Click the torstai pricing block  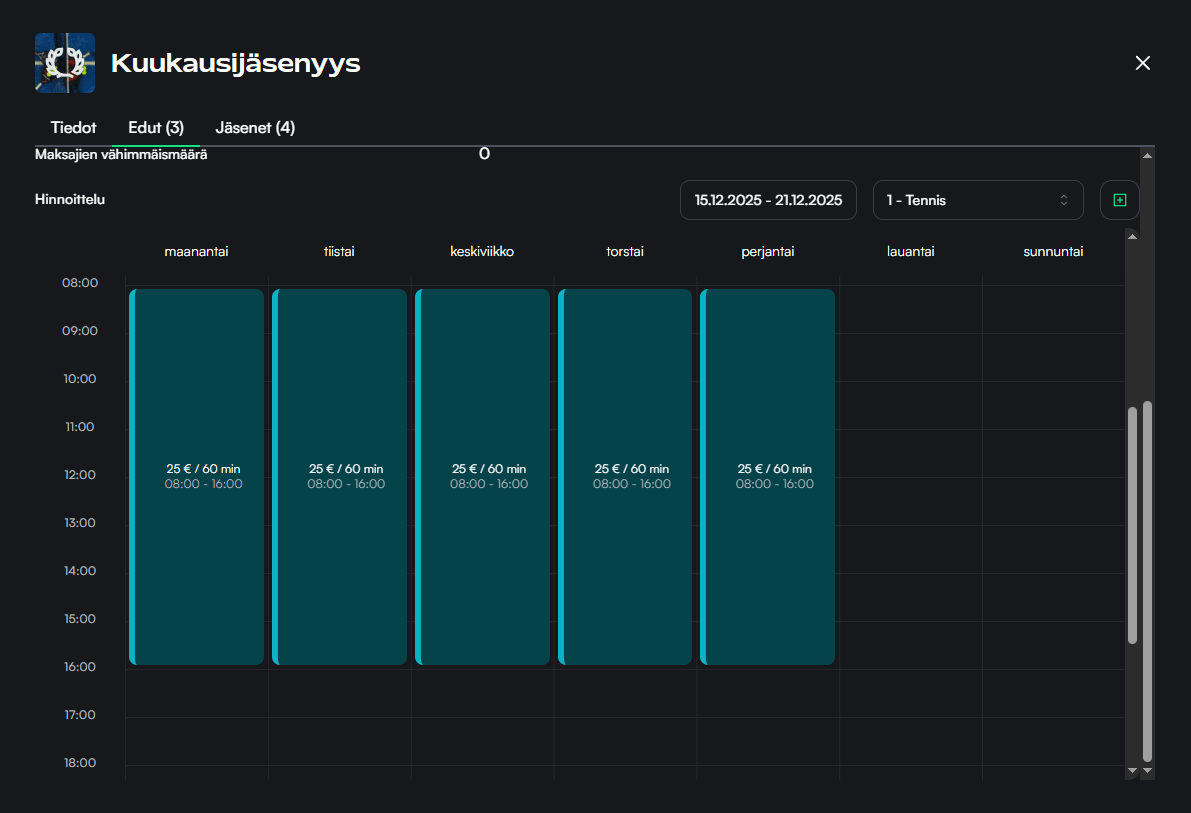coord(625,477)
